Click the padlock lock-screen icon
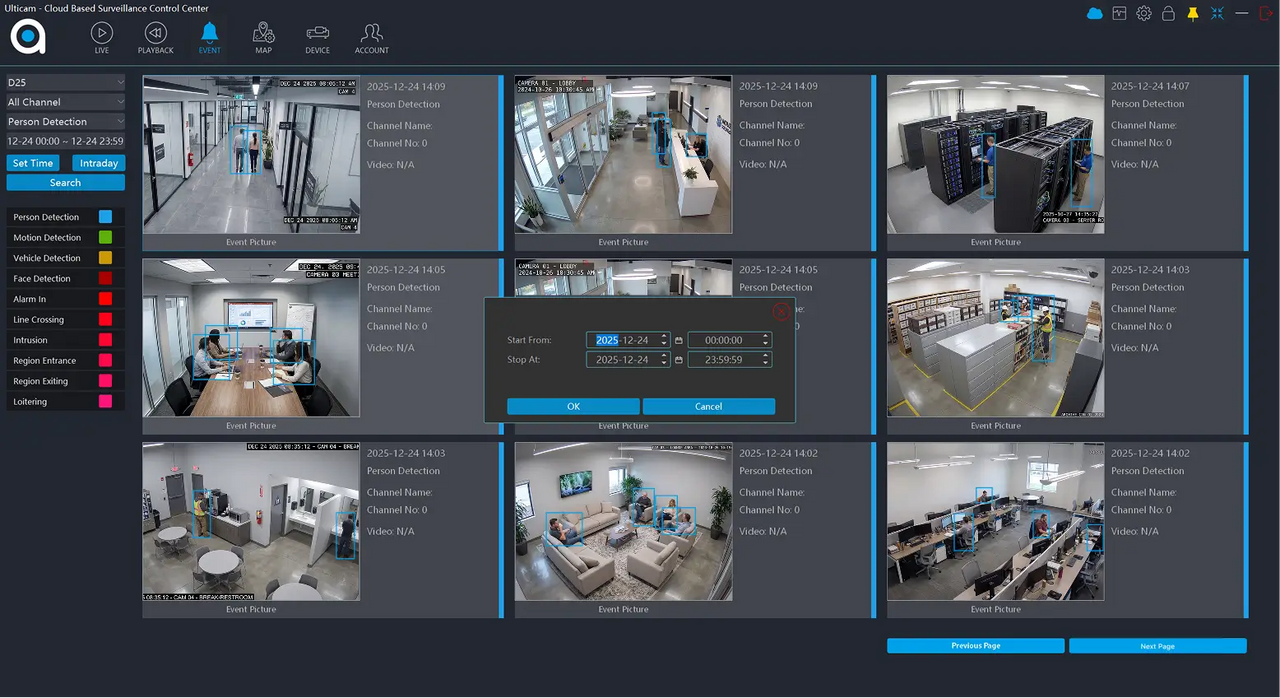 pos(1168,13)
